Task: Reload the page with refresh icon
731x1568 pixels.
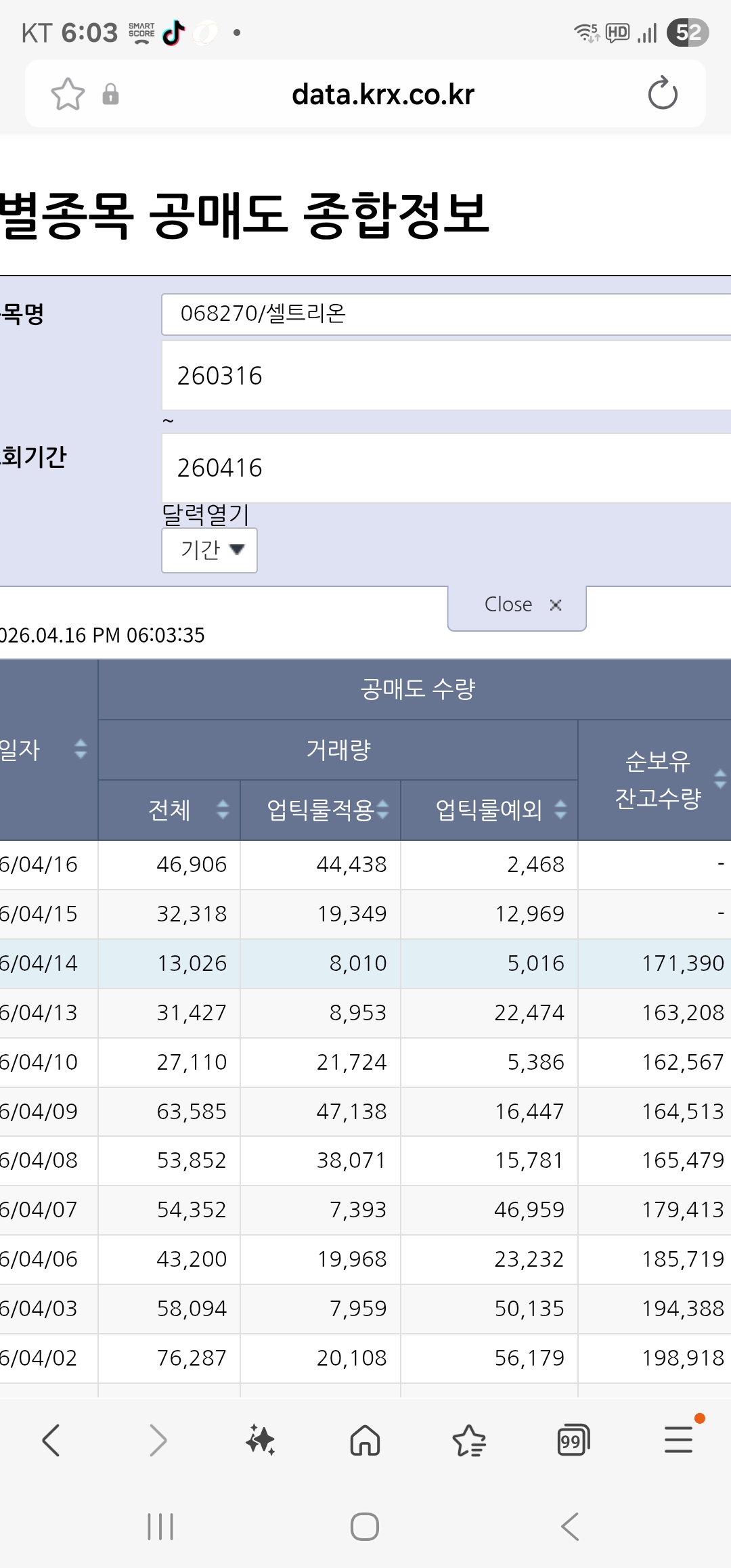Action: (x=662, y=94)
